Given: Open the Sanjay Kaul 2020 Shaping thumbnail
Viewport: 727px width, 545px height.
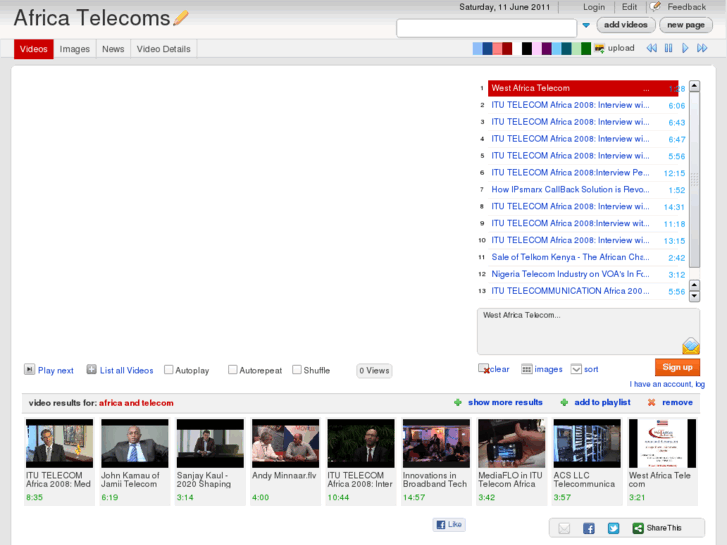Looking at the screenshot, I should point(210,443).
